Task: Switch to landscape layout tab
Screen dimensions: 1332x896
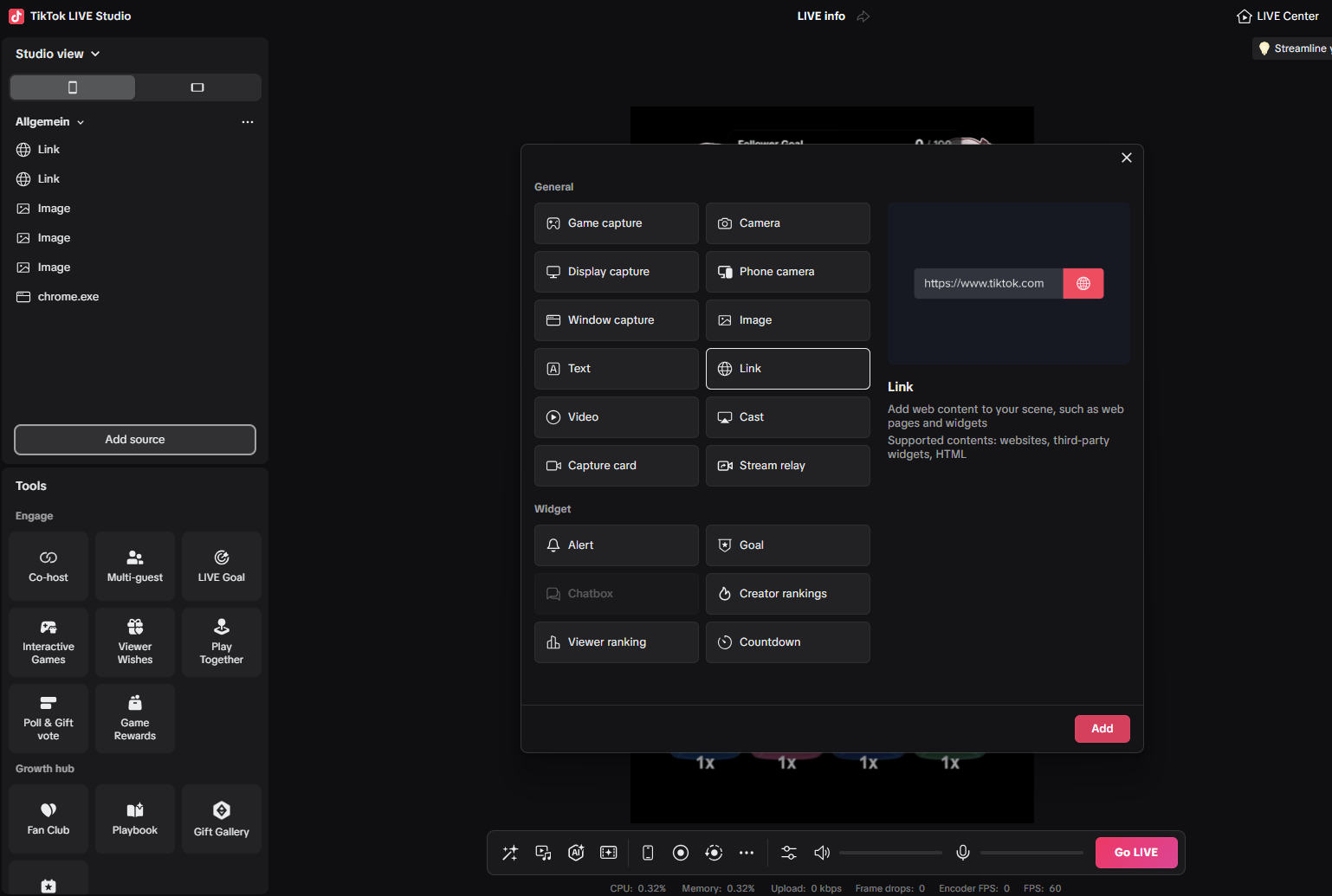Action: coord(197,87)
